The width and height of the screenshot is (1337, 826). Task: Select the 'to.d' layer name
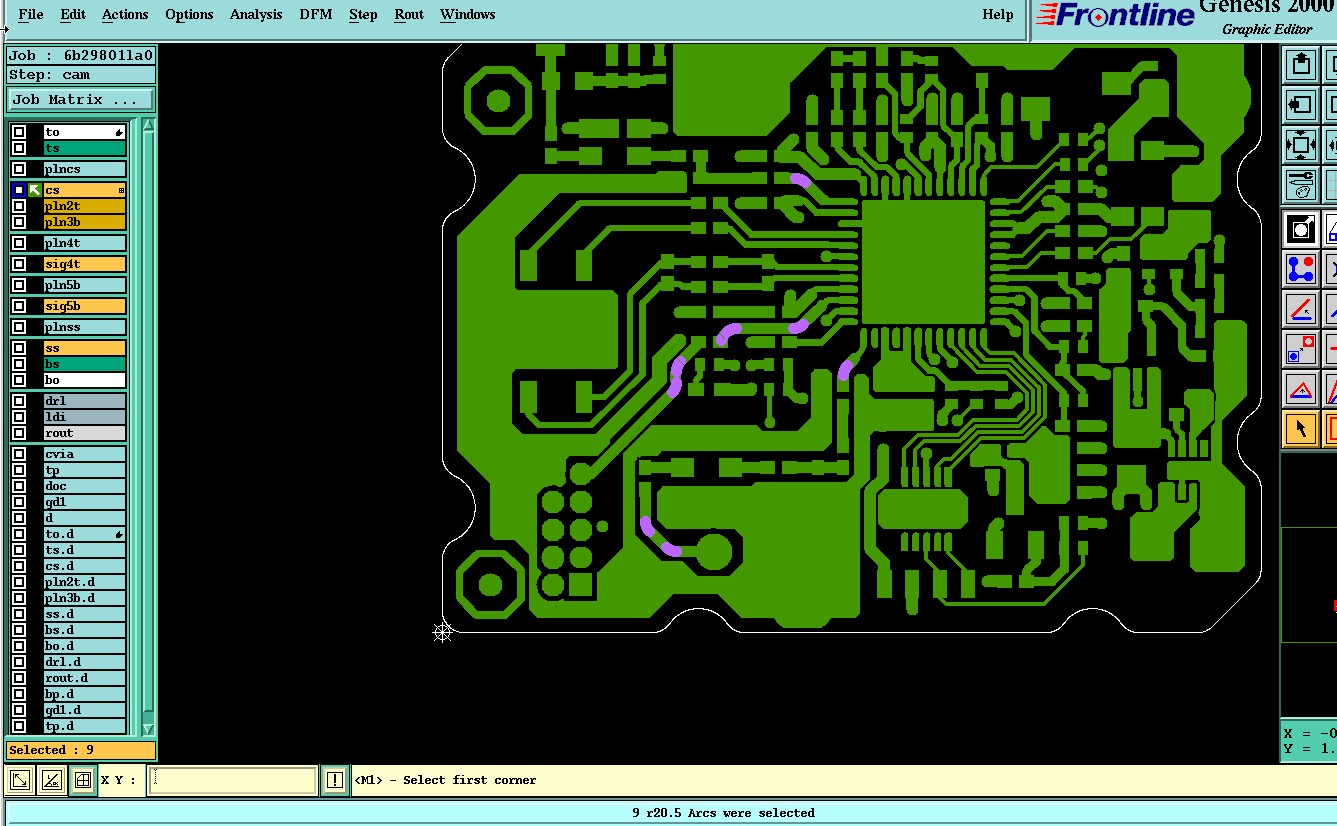[x=85, y=534]
